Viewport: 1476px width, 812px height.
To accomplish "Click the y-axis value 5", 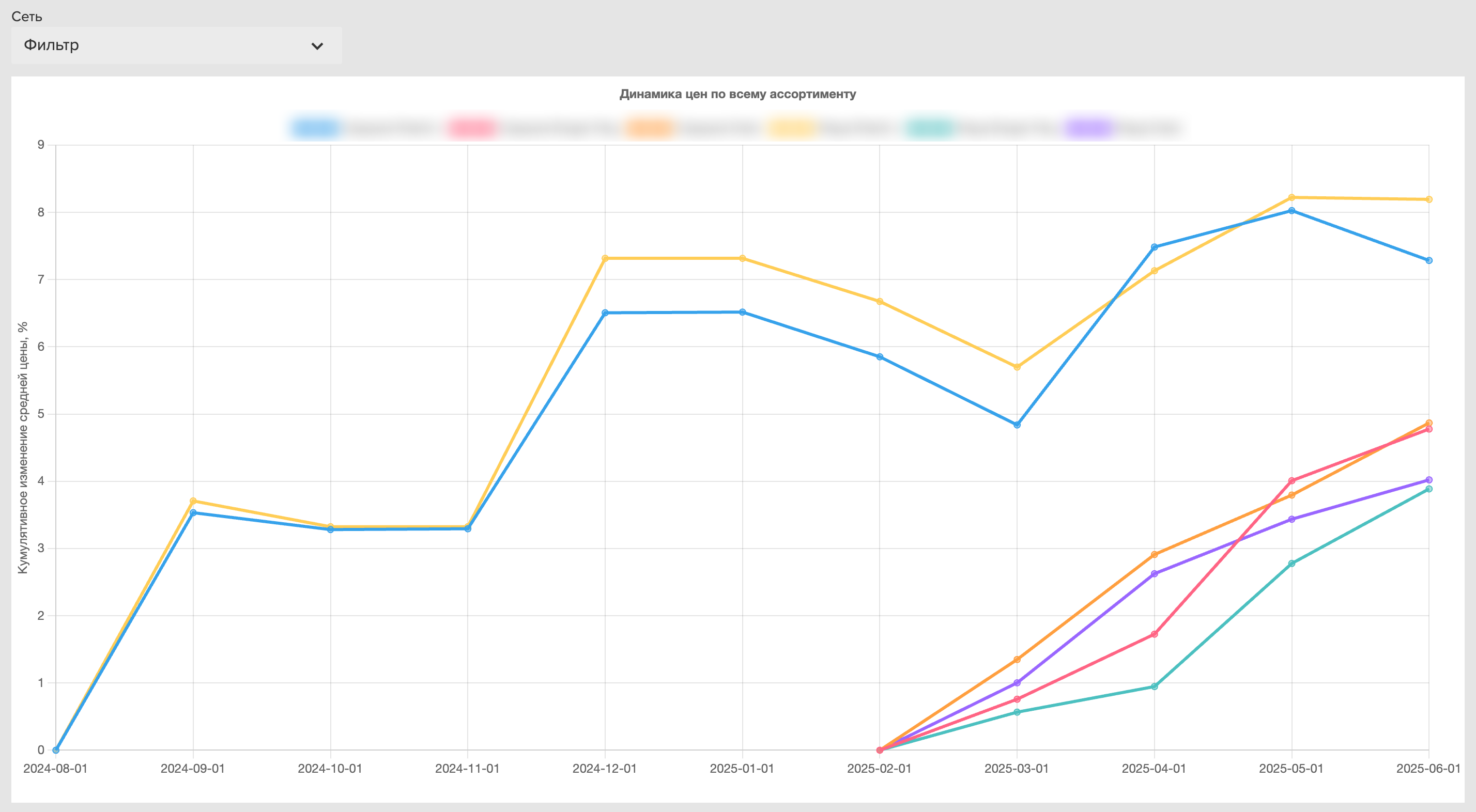I will coord(41,414).
